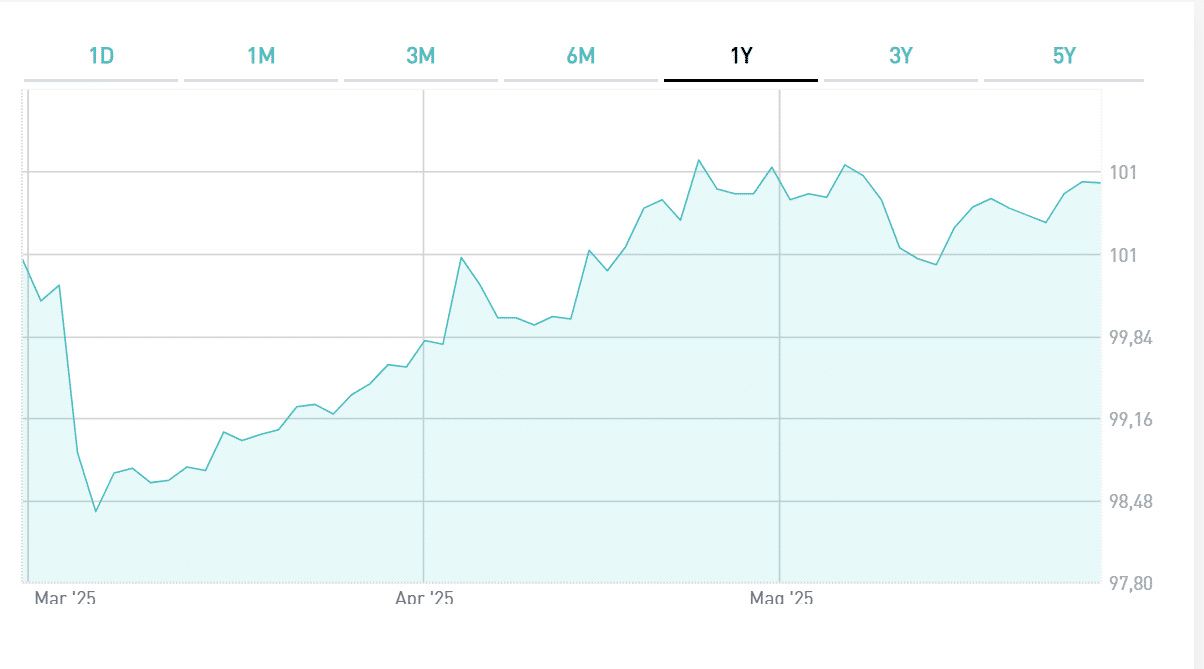The height and width of the screenshot is (669, 1204).
Task: Click the 98,48 price axis label
Action: point(1131,501)
